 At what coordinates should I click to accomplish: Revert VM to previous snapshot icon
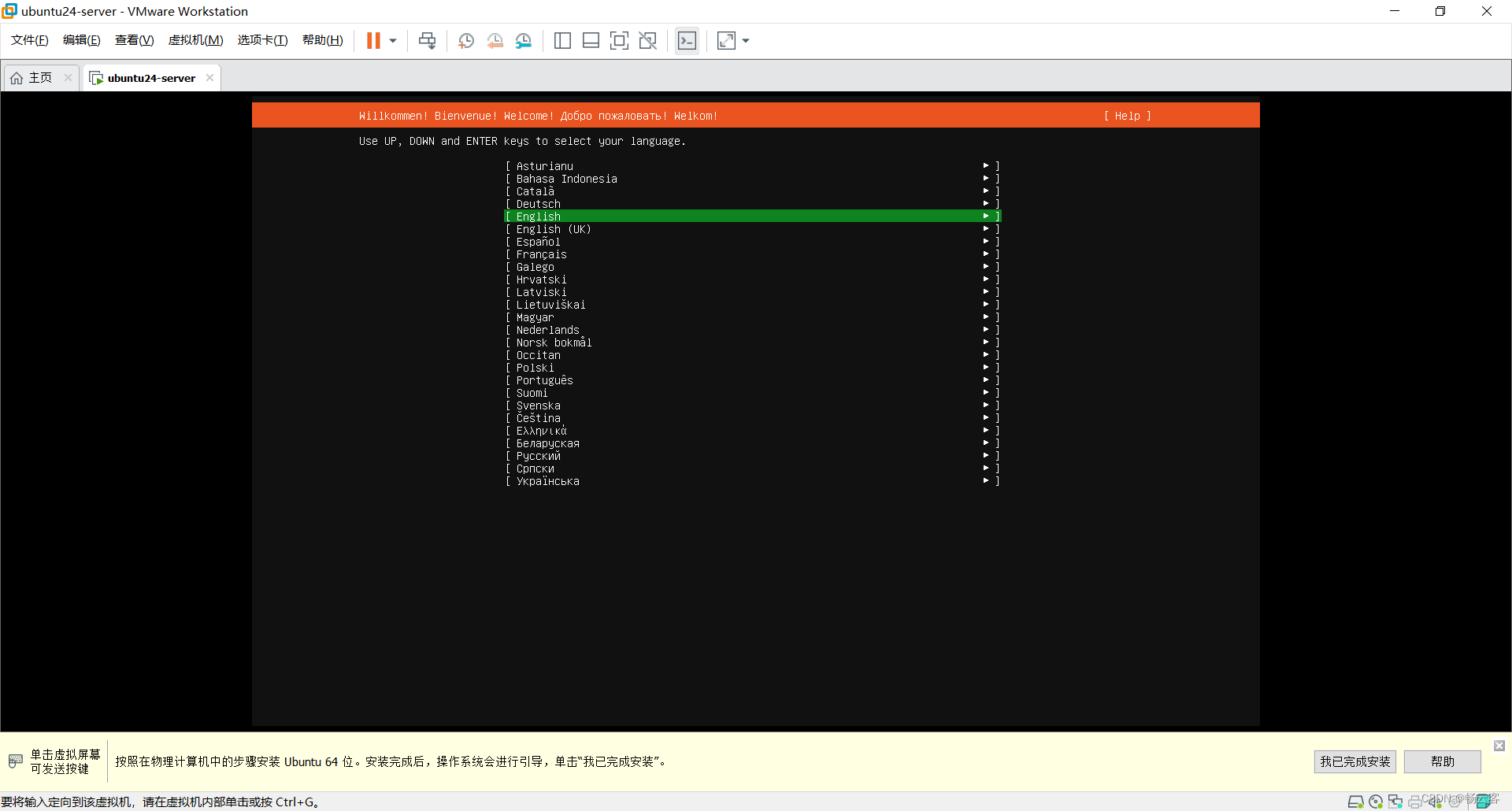pyautogui.click(x=495, y=40)
